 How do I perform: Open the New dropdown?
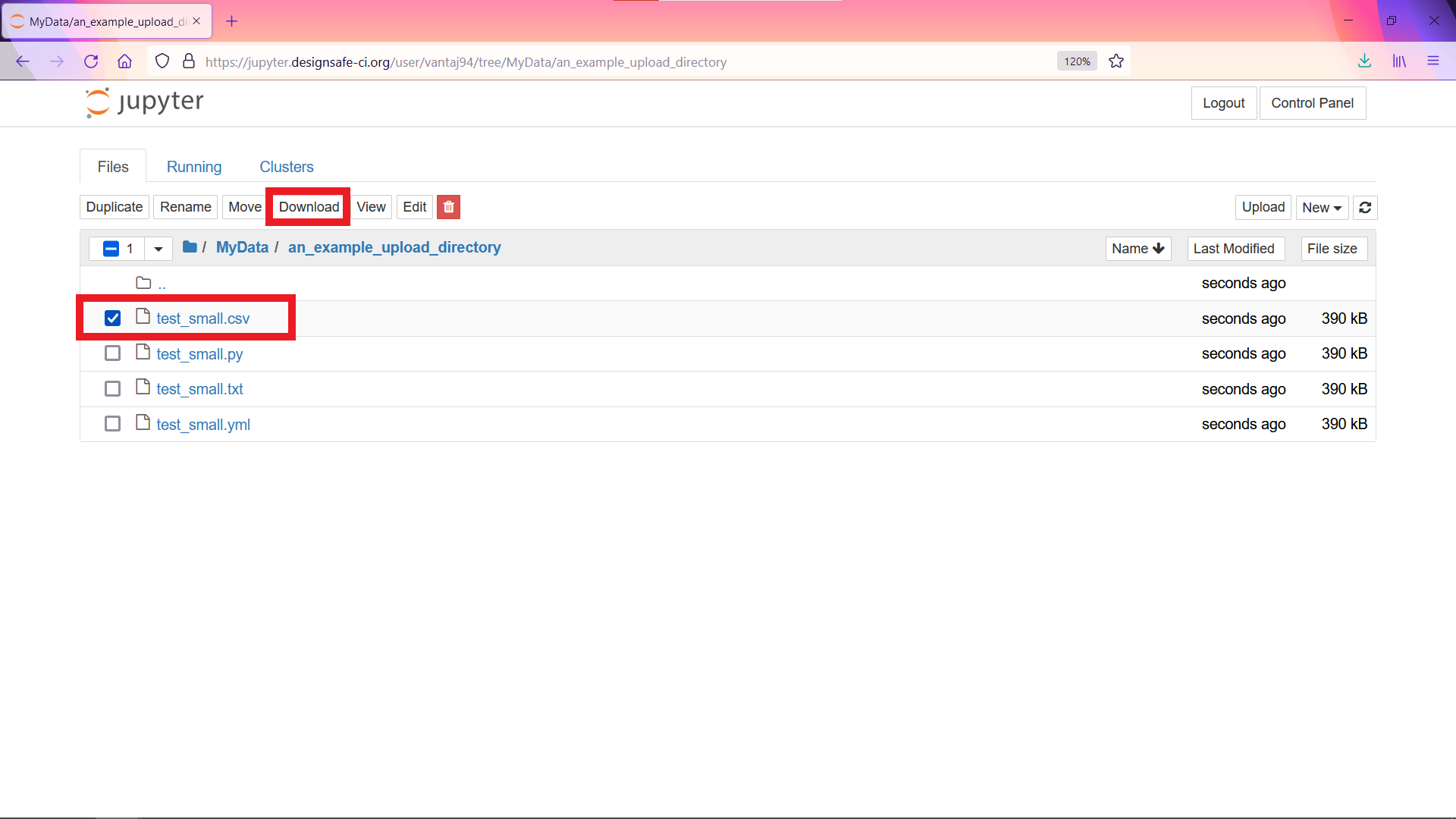pyautogui.click(x=1321, y=207)
